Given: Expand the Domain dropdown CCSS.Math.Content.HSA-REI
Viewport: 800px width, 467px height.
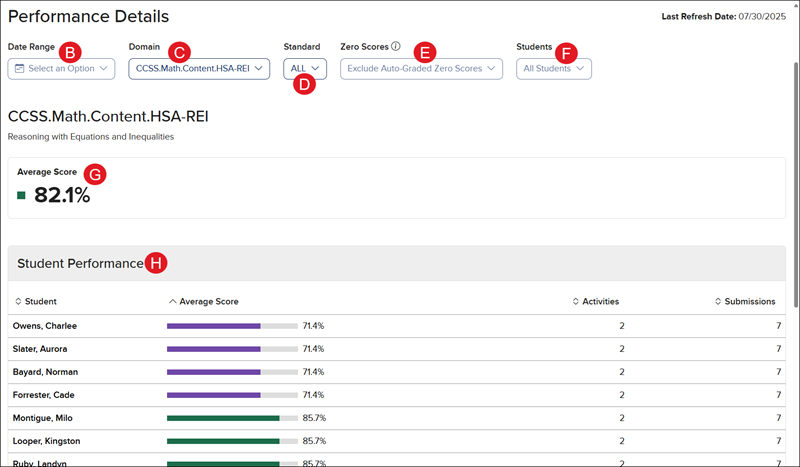Looking at the screenshot, I should [x=200, y=69].
